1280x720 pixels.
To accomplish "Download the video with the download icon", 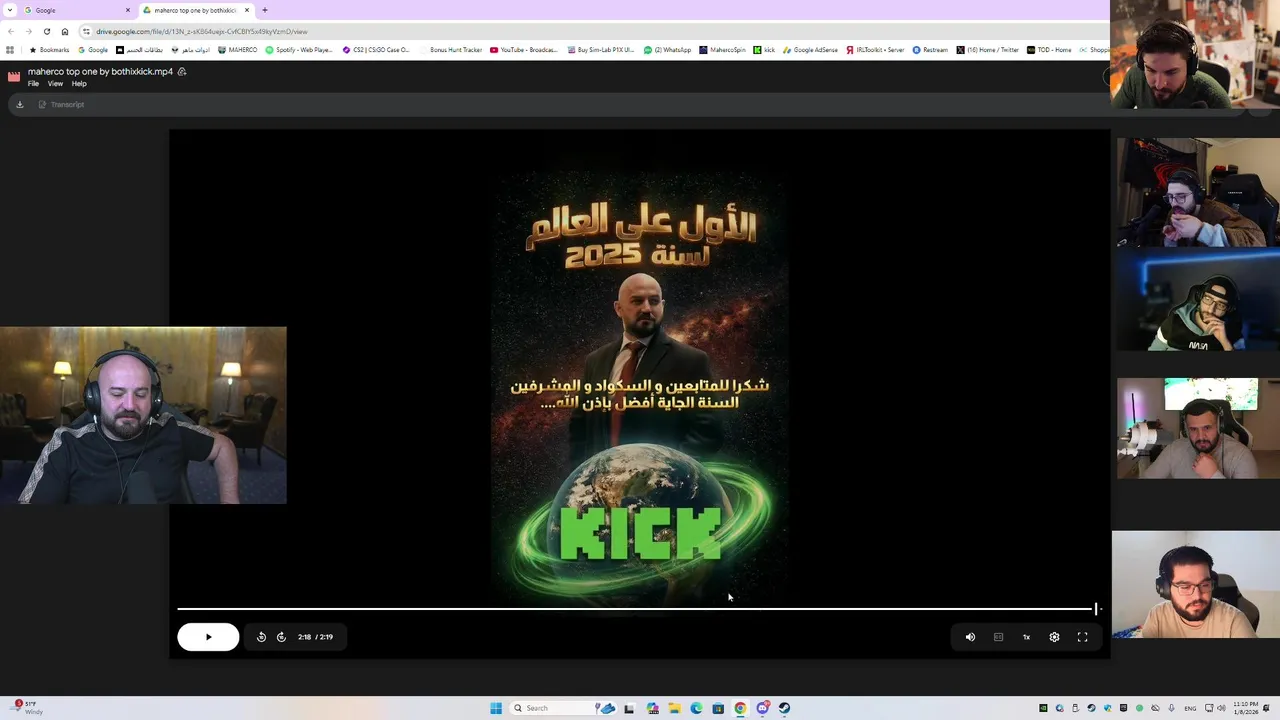I will (19, 104).
